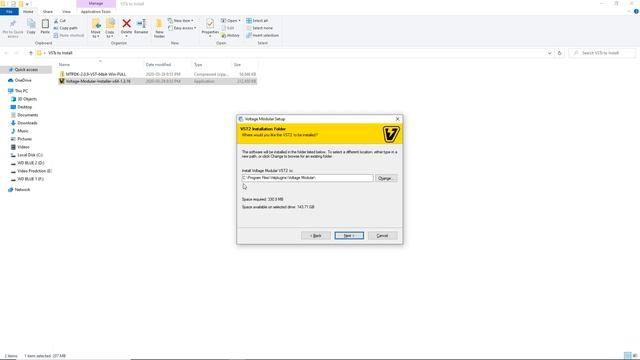The width and height of the screenshot is (640, 360).
Task: Open Downloads in navigation pane
Action: pos(27,123)
